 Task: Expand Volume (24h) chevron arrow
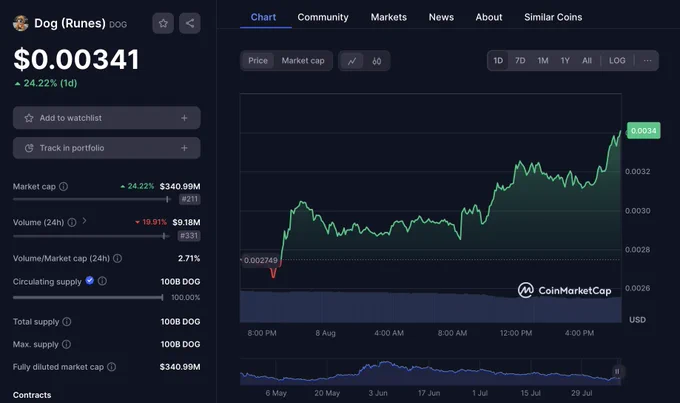click(x=85, y=221)
